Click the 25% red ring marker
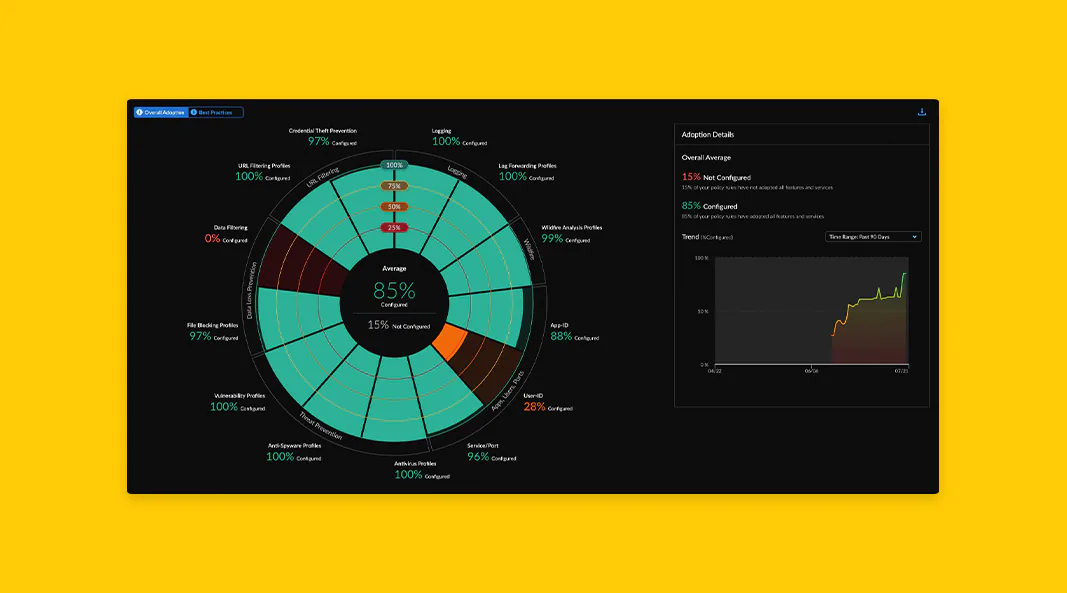 (394, 227)
